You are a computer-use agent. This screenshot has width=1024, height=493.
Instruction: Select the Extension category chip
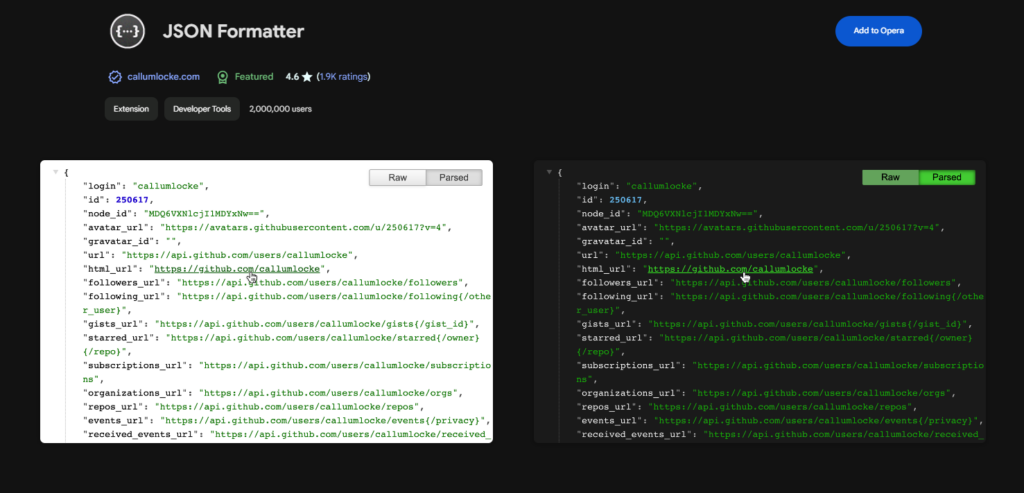131,109
